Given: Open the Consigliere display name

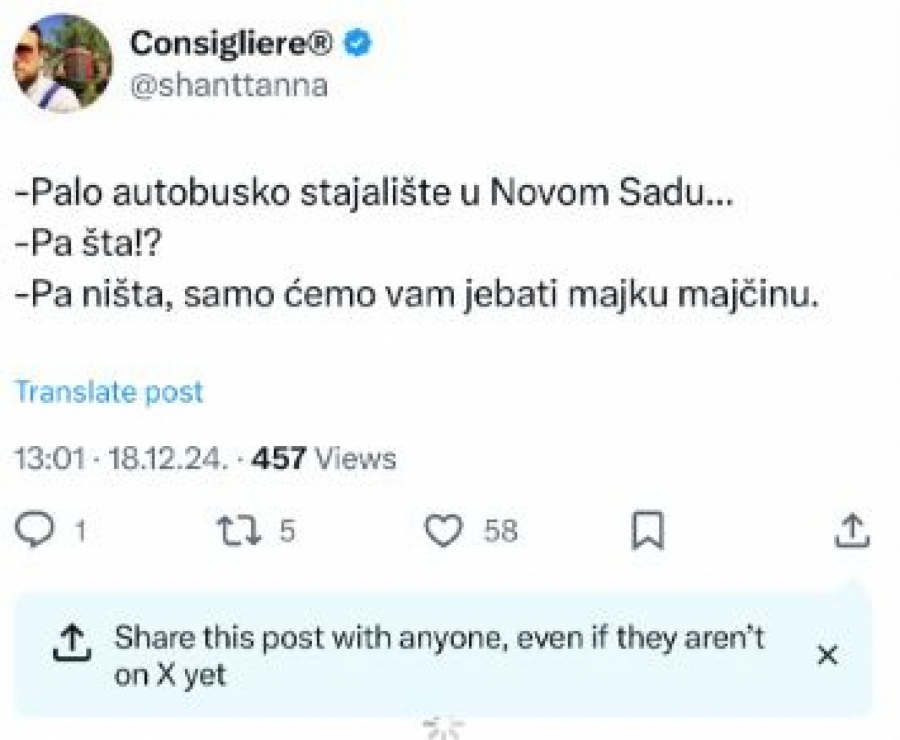Looking at the screenshot, I should point(236,44).
